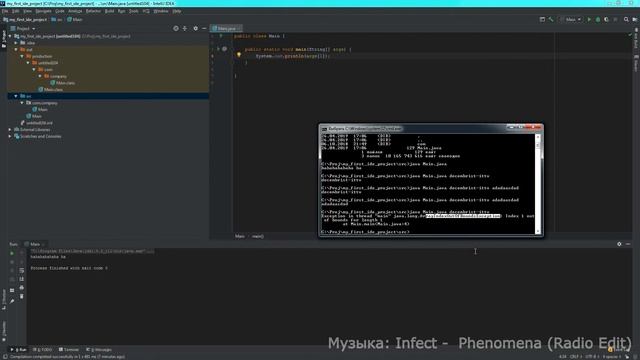Image resolution: width=640 pixels, height=360 pixels.
Task: Click the Main breadcrumb below the editor
Action: pos(240,236)
